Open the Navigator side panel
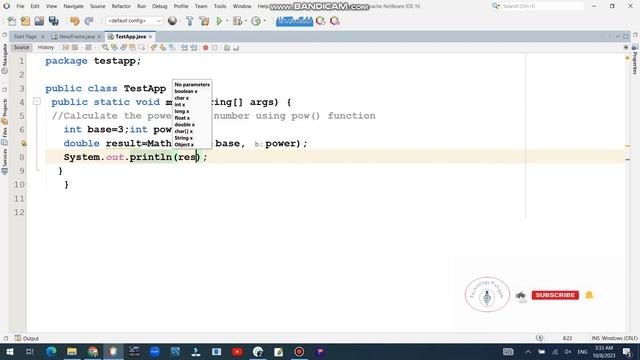This screenshot has width=640, height=360. [4, 58]
